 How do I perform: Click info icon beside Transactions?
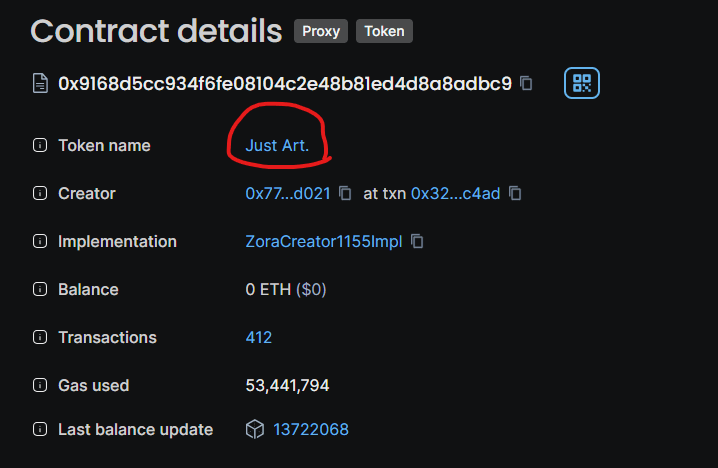[x=40, y=337]
